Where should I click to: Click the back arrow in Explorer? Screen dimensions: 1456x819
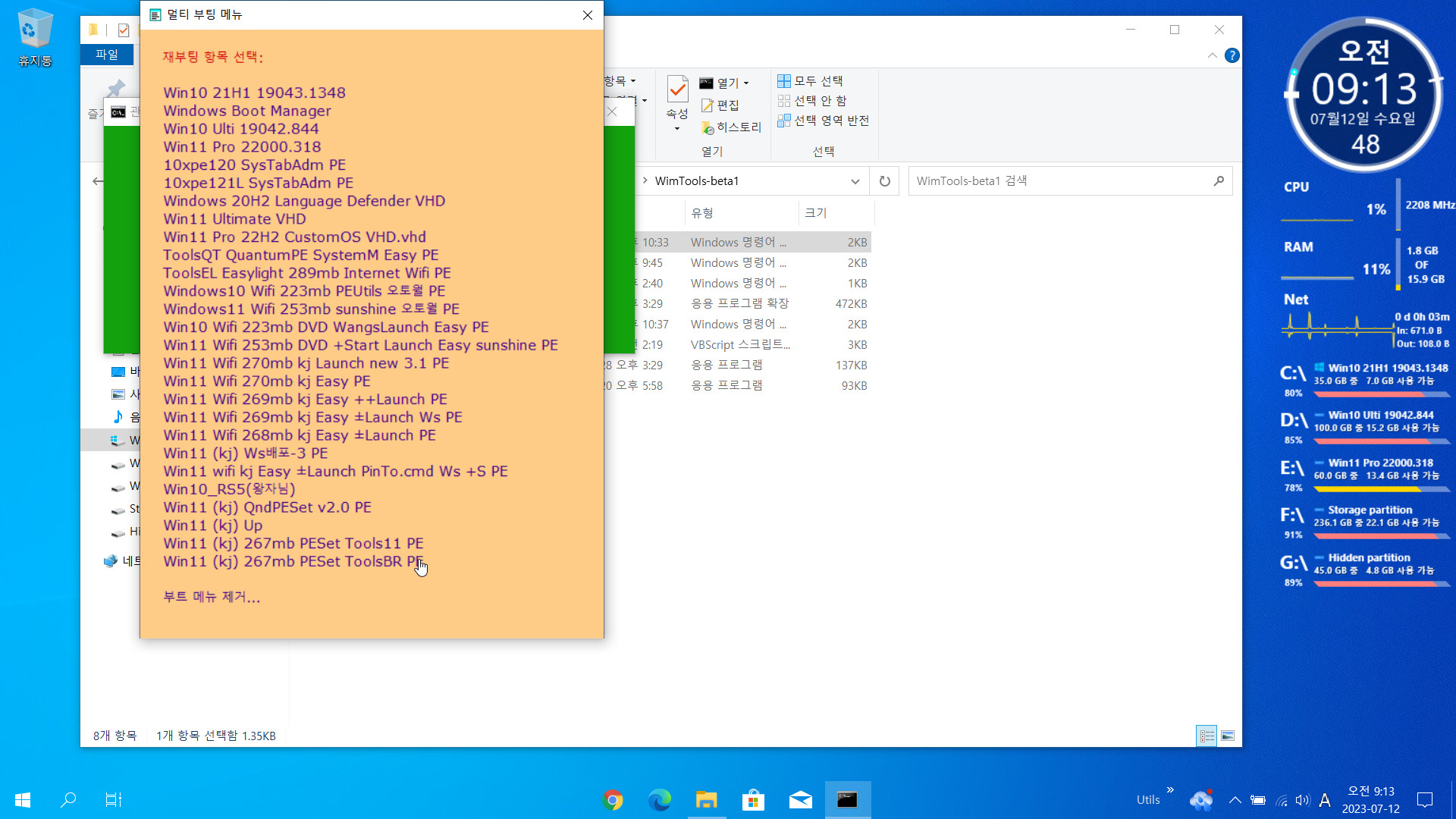(97, 181)
